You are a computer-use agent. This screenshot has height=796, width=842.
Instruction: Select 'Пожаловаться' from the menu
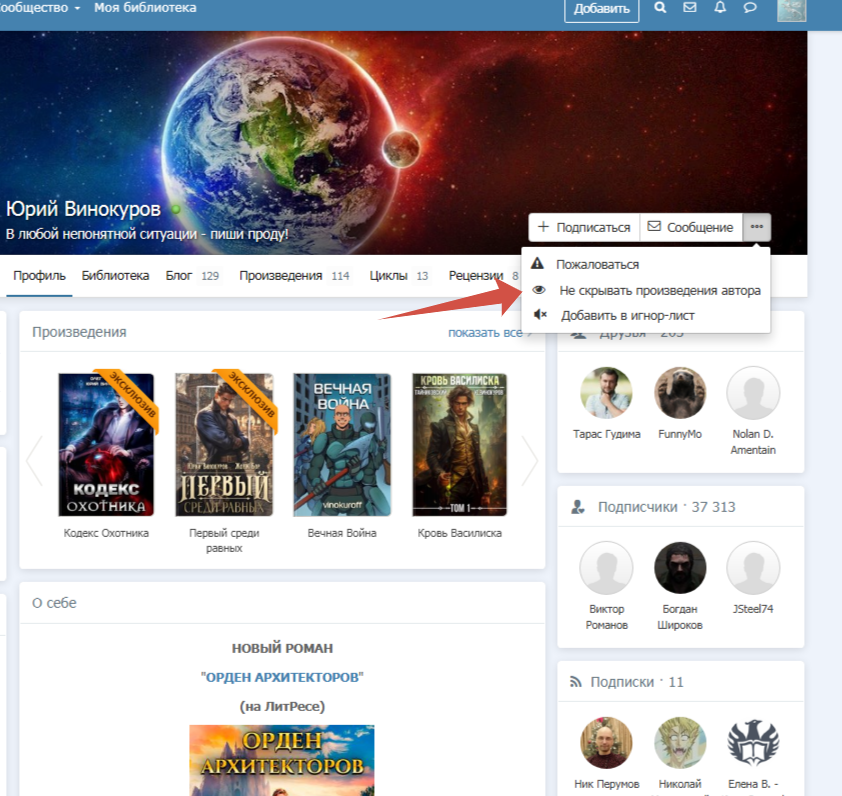point(598,265)
